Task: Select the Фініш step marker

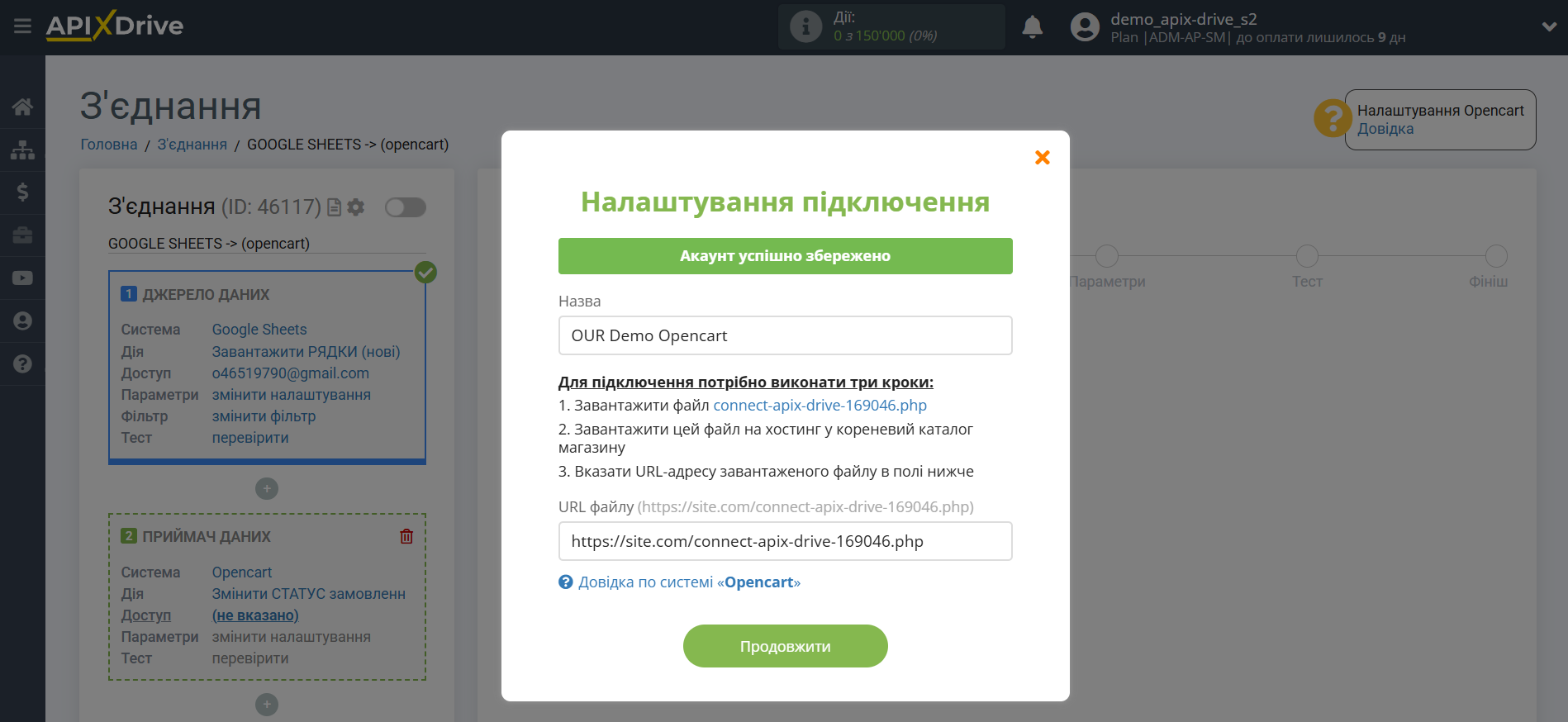Action: (1496, 256)
